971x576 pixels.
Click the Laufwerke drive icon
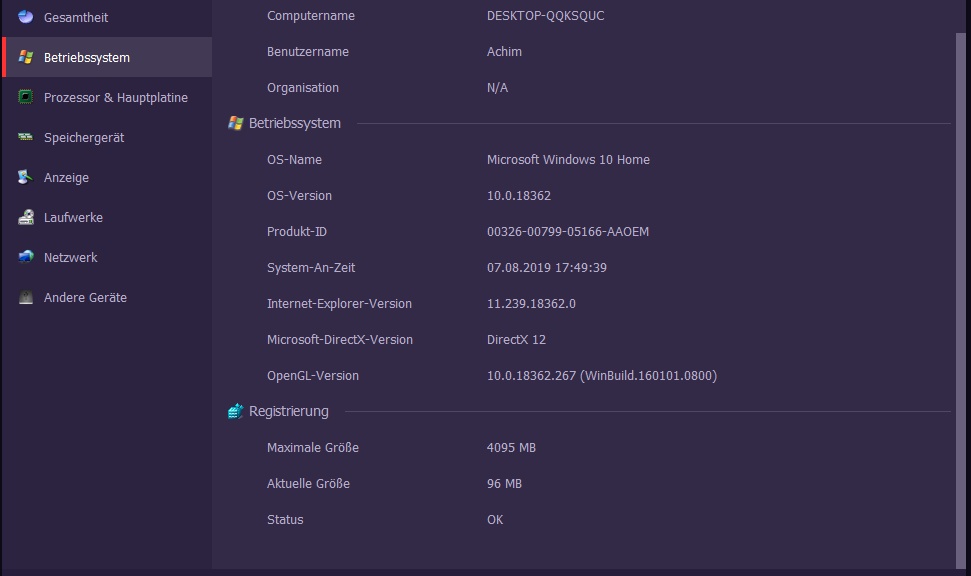pyautogui.click(x=25, y=217)
